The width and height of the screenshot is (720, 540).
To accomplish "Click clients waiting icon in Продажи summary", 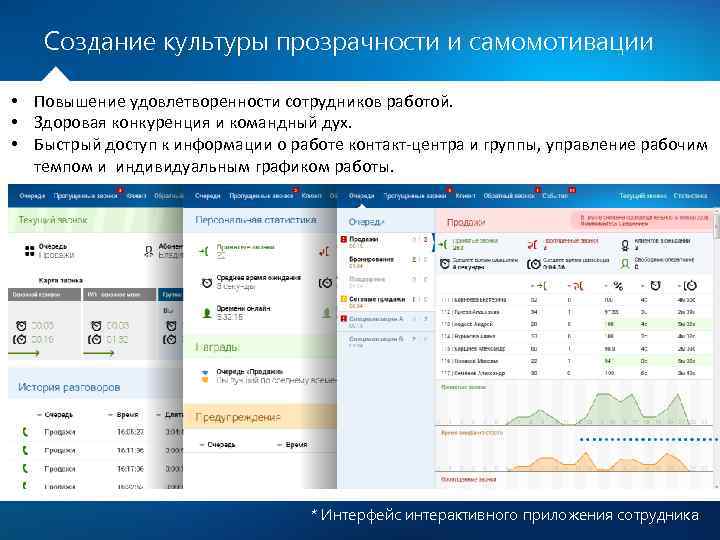I will coord(624,245).
